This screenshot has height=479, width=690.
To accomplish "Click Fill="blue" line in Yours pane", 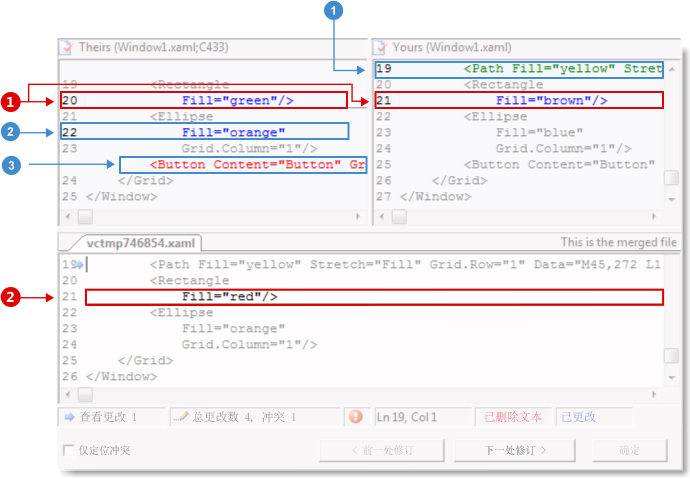I will (x=540, y=132).
